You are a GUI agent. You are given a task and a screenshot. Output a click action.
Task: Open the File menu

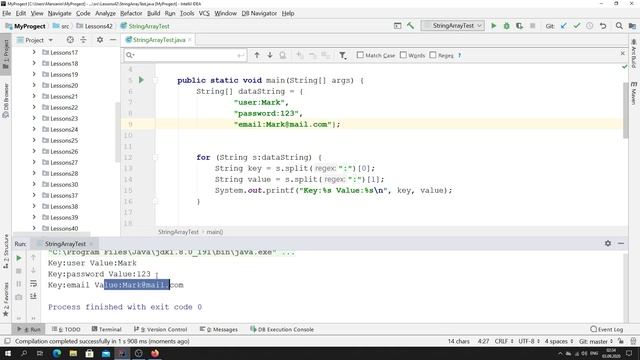[x=7, y=13]
